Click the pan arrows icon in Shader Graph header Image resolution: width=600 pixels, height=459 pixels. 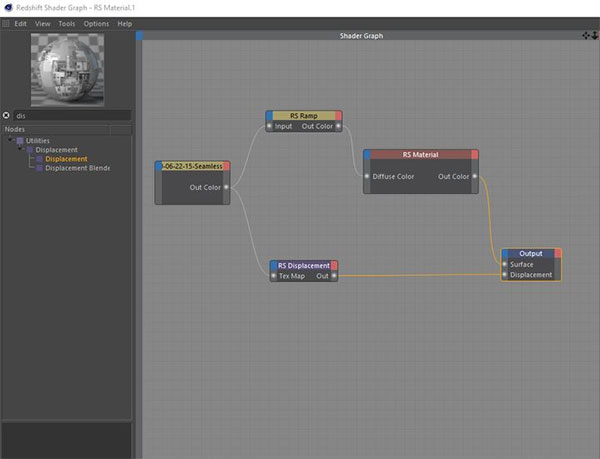click(585, 35)
